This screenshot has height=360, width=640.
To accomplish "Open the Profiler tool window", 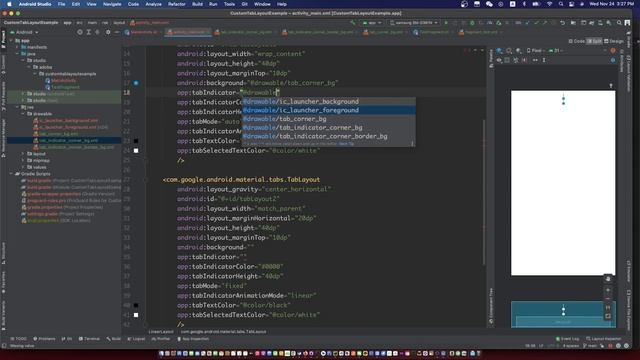I will click(x=161, y=339).
